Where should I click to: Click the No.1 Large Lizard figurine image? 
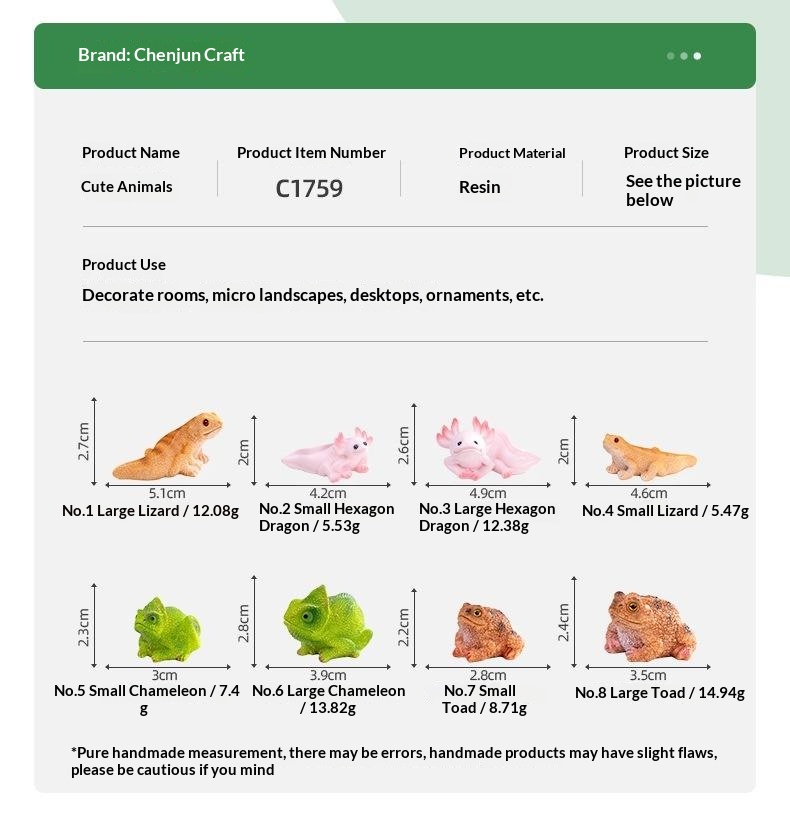click(x=167, y=446)
